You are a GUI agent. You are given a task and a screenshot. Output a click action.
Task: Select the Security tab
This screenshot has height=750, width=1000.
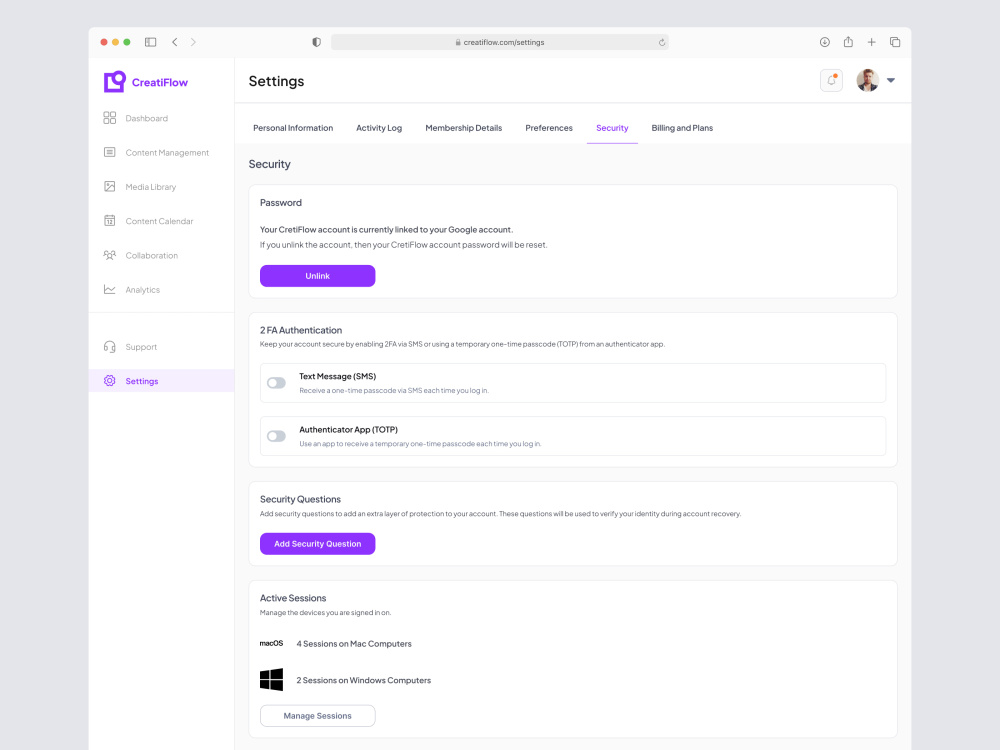(x=612, y=128)
